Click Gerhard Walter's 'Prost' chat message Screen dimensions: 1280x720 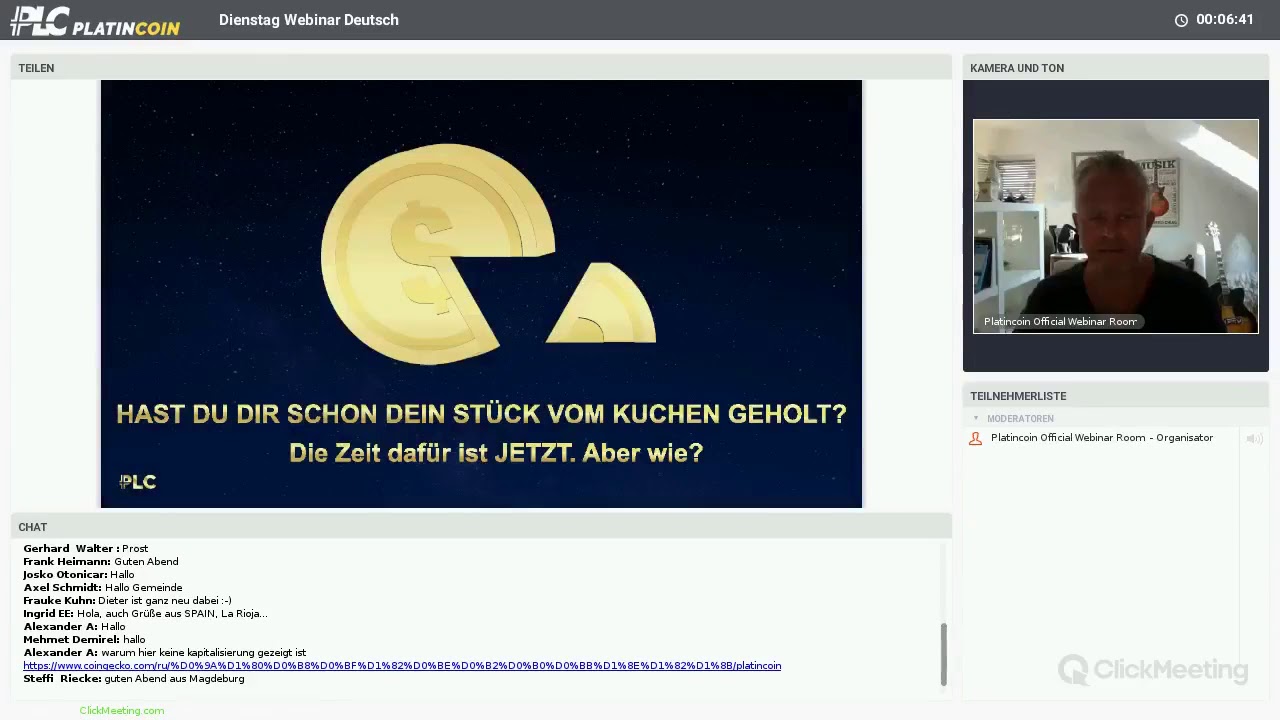coord(86,549)
